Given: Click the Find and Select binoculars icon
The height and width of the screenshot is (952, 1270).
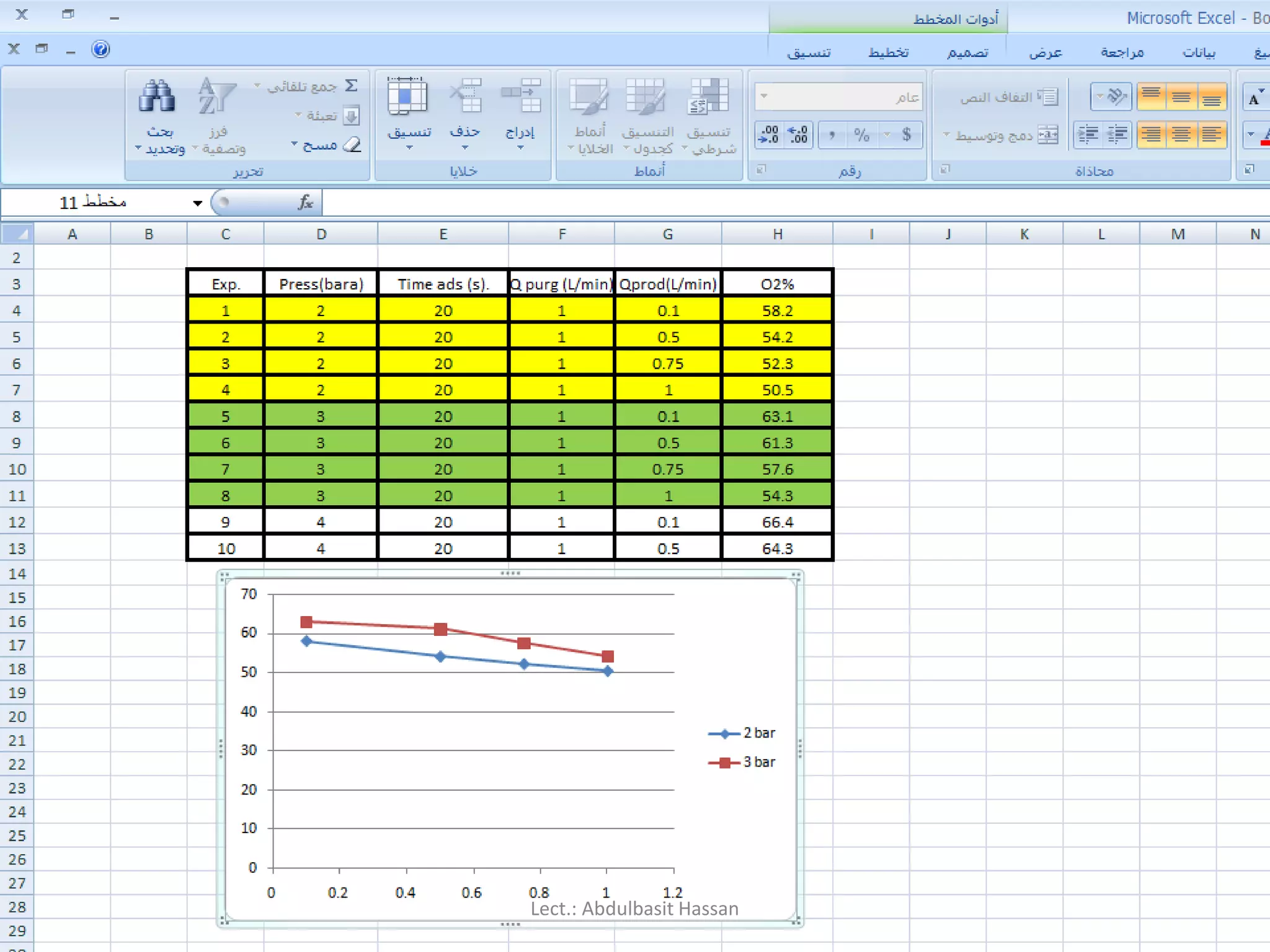Looking at the screenshot, I should click(x=156, y=97).
